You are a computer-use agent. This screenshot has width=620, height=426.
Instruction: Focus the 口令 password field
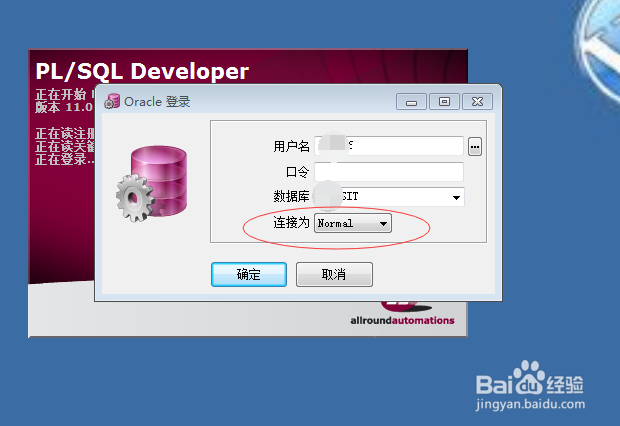(x=389, y=172)
